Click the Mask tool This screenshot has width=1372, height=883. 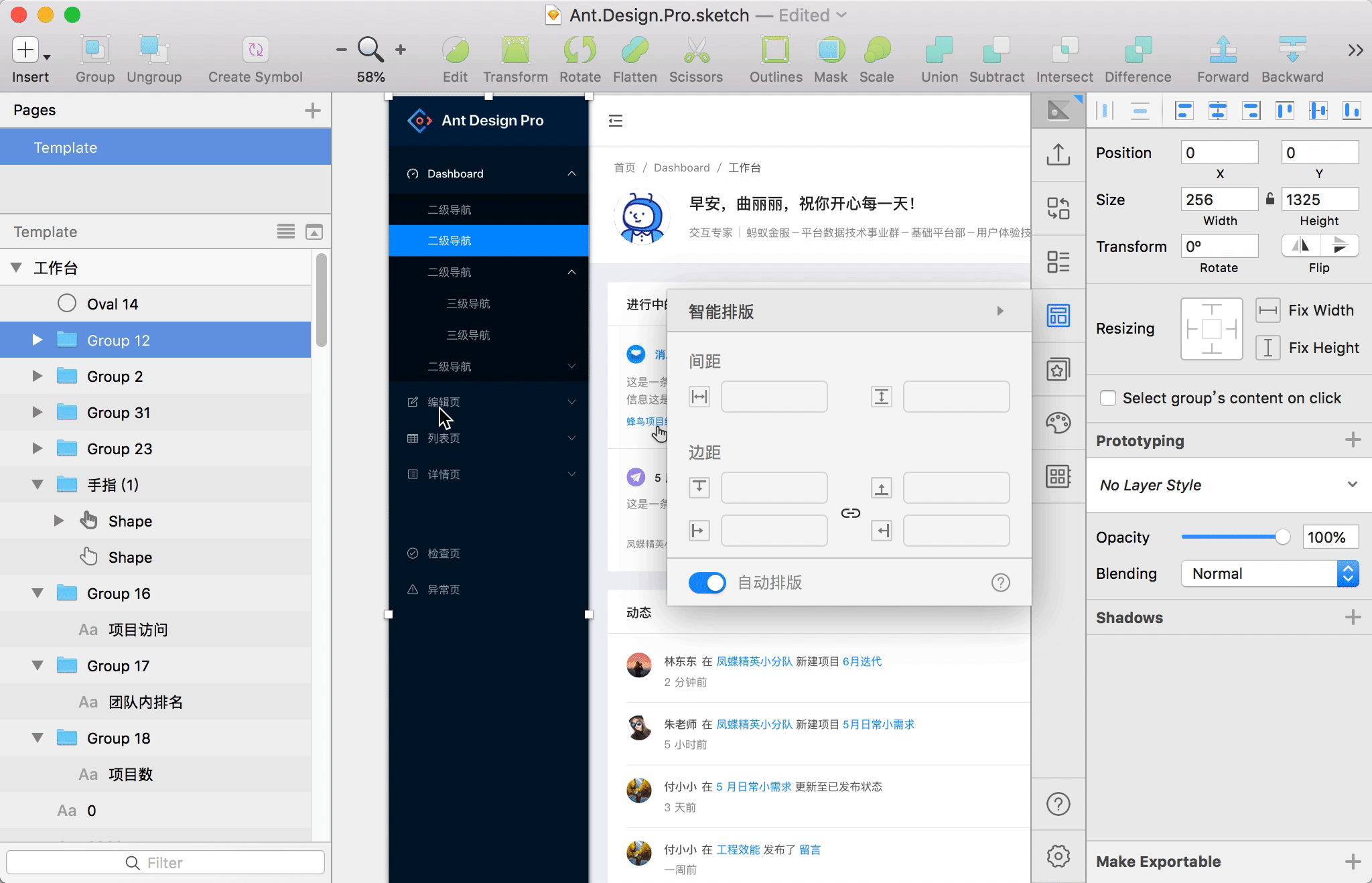[x=831, y=50]
